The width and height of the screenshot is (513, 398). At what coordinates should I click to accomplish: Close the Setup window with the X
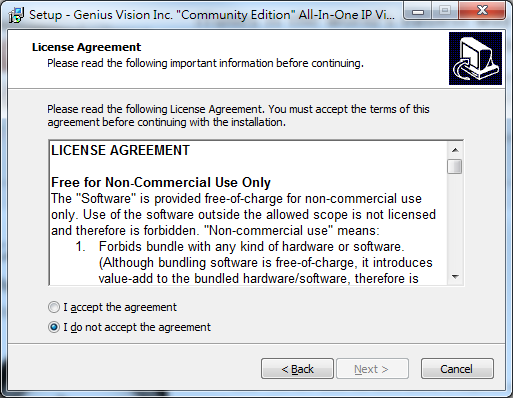(482, 11)
